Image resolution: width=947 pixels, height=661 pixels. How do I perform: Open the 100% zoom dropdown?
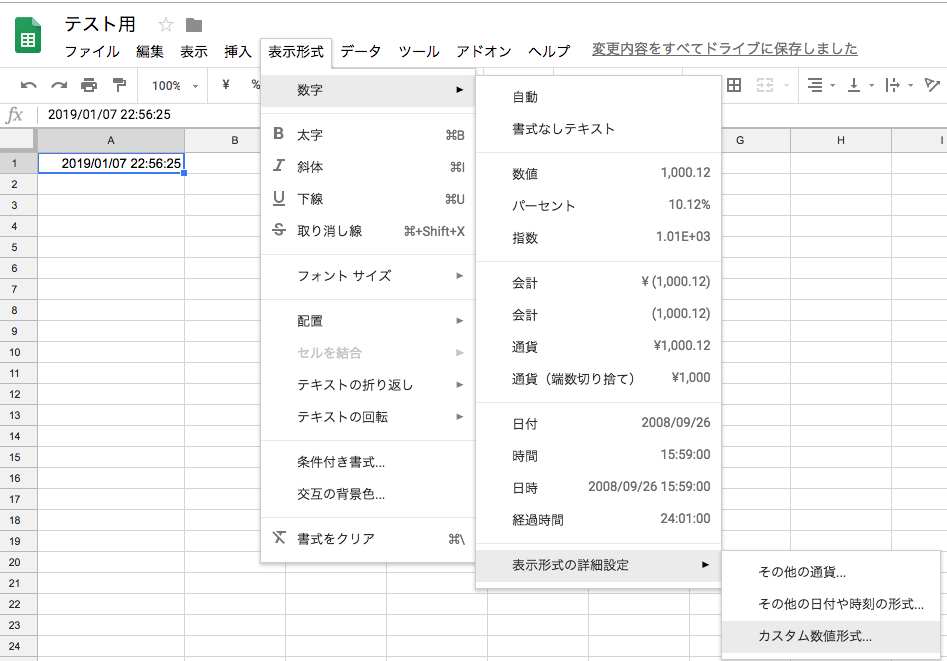click(168, 86)
